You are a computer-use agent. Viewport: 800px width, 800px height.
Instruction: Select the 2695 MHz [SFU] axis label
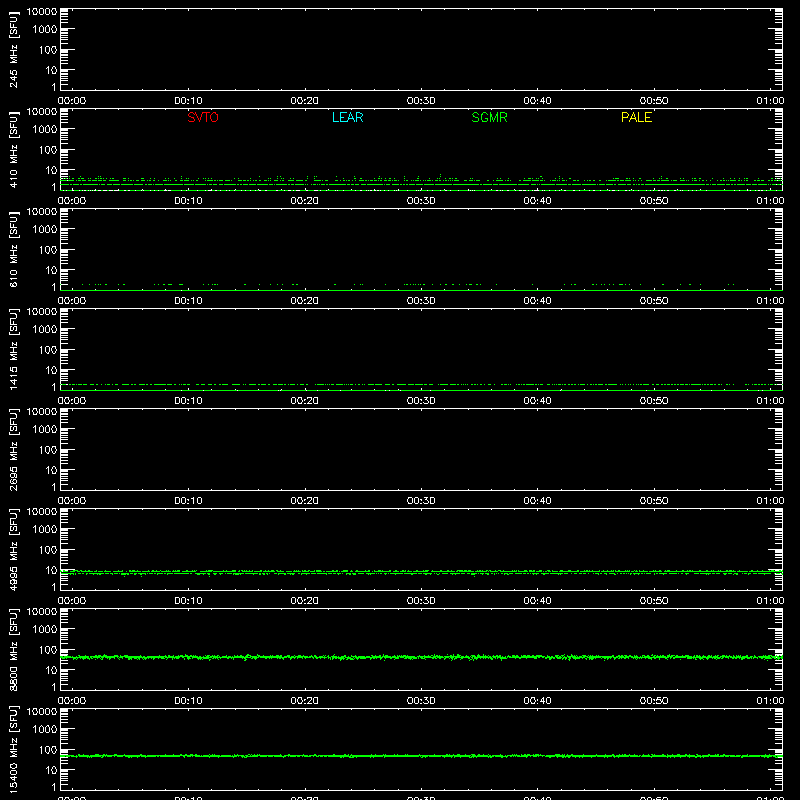(x=13, y=449)
